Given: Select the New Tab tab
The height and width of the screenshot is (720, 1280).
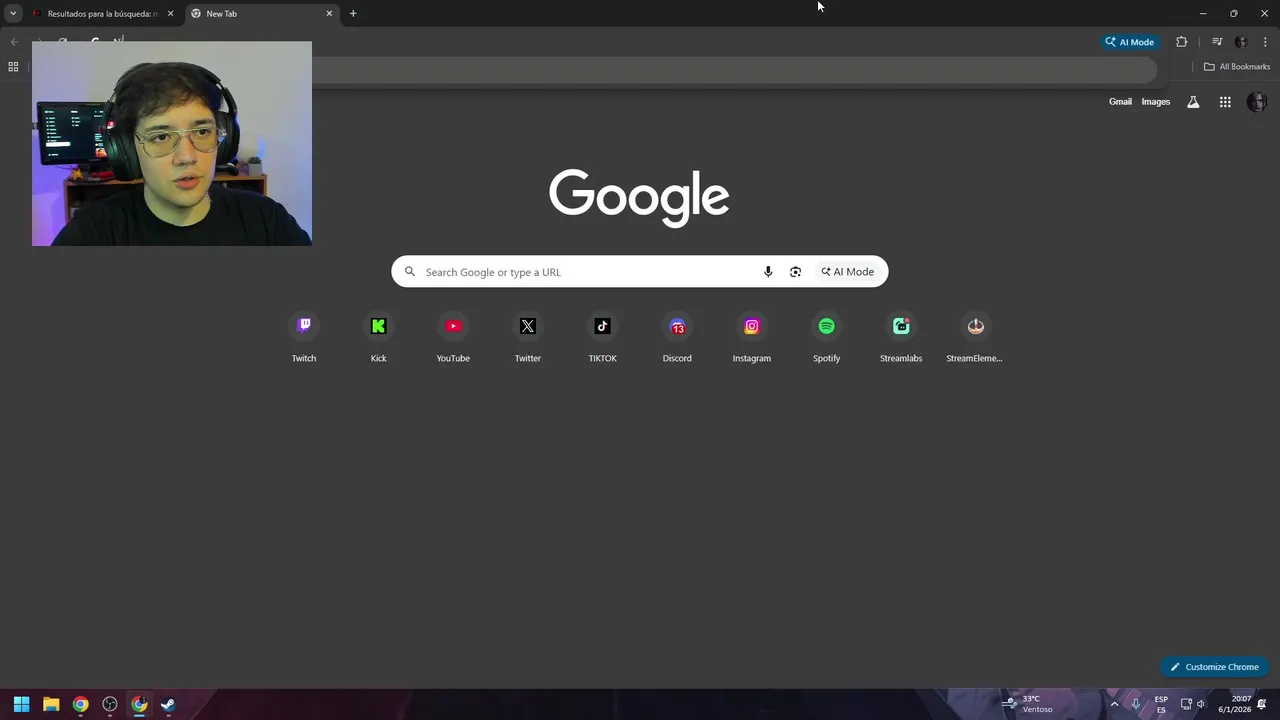Looking at the screenshot, I should [x=262, y=14].
